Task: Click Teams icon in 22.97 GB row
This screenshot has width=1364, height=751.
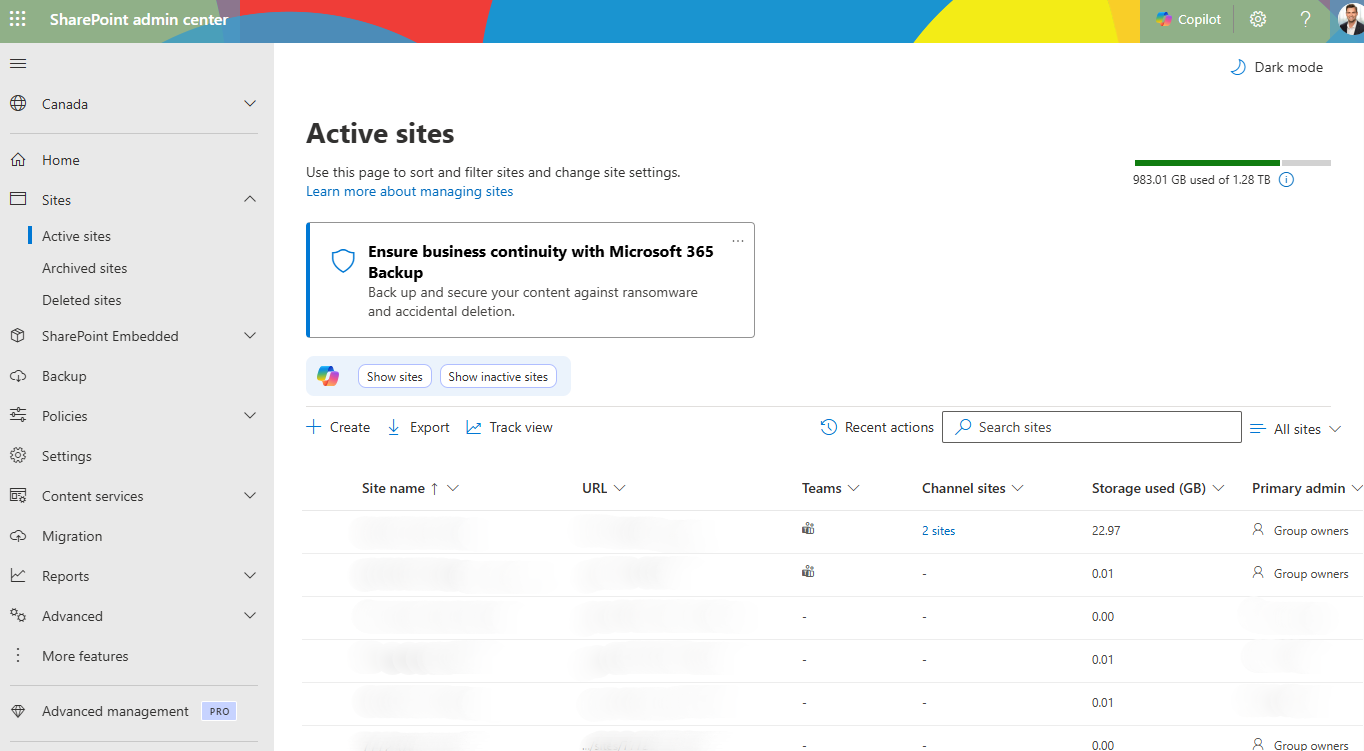Action: [x=808, y=529]
